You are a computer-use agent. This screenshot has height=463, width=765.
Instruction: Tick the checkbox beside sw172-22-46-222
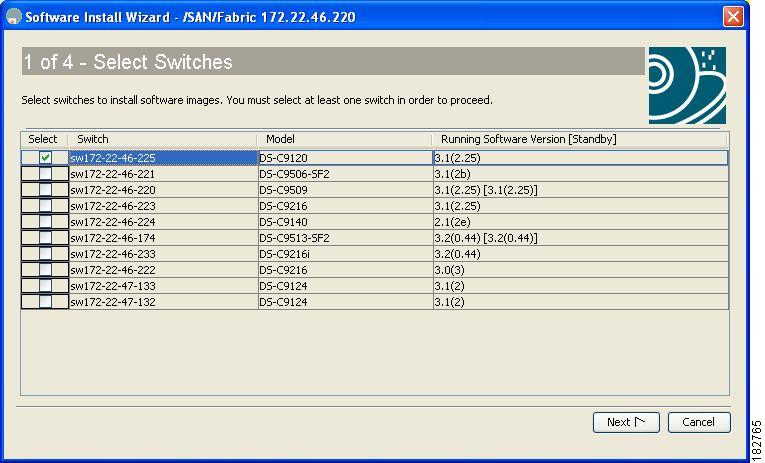[x=45, y=270]
